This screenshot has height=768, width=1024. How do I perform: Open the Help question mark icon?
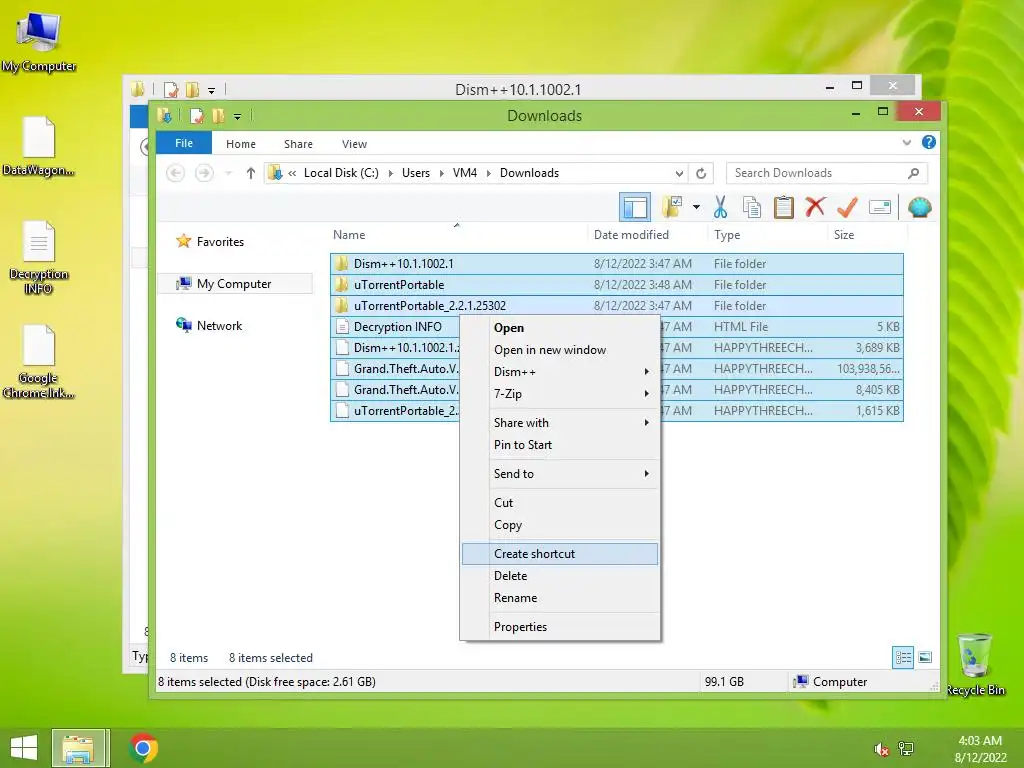point(929,142)
